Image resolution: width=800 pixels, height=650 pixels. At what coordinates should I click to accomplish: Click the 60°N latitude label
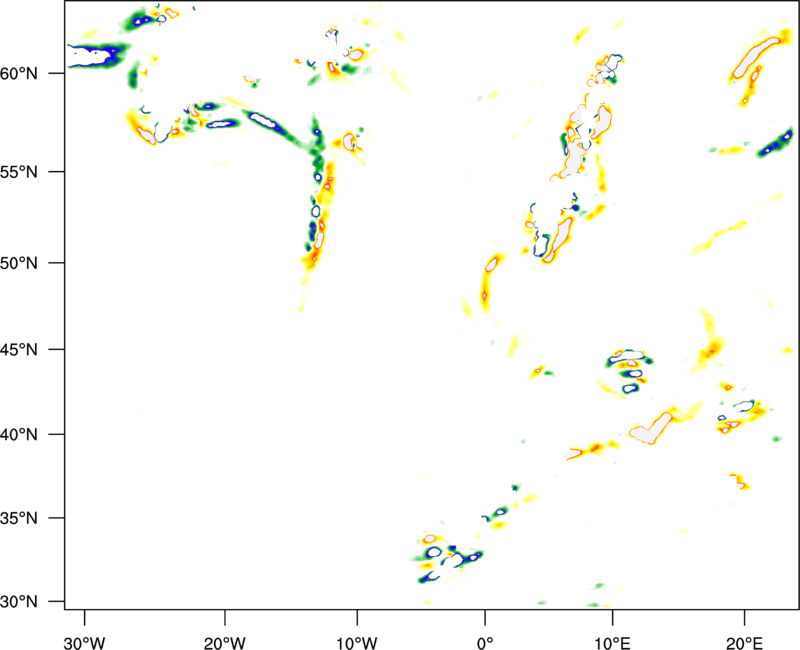pos(19,74)
